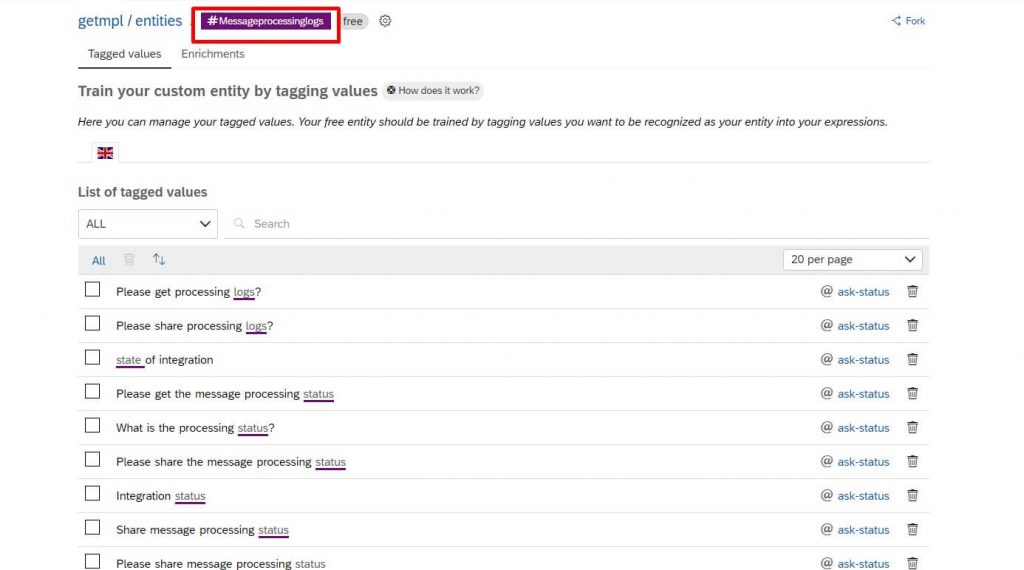Delete 'Please get the message processing status' row
Screen dimensions: 1024x570
coord(912,393)
